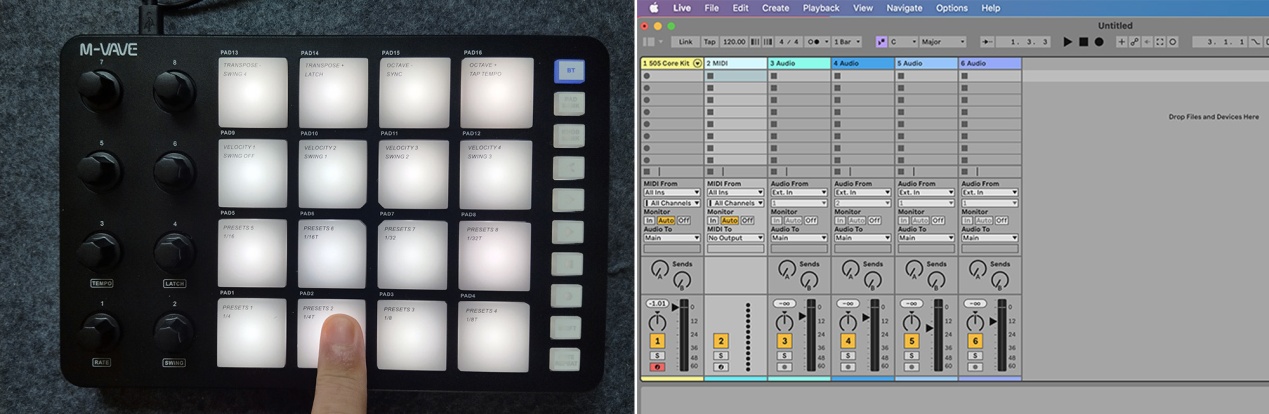Click the M-VAVE BT button
Viewport: 1269px width, 414px height.
[569, 72]
